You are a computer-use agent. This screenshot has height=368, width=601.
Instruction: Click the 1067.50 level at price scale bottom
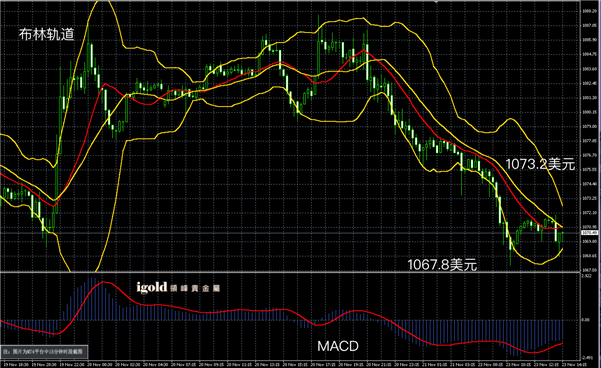click(590, 270)
